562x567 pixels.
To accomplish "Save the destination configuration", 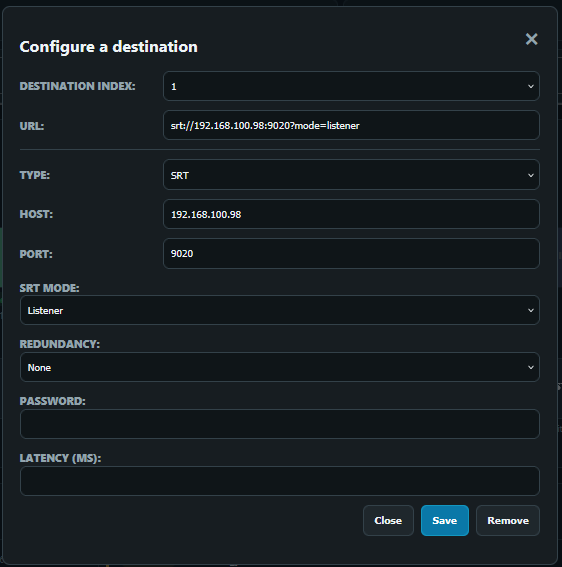I will click(x=444, y=520).
